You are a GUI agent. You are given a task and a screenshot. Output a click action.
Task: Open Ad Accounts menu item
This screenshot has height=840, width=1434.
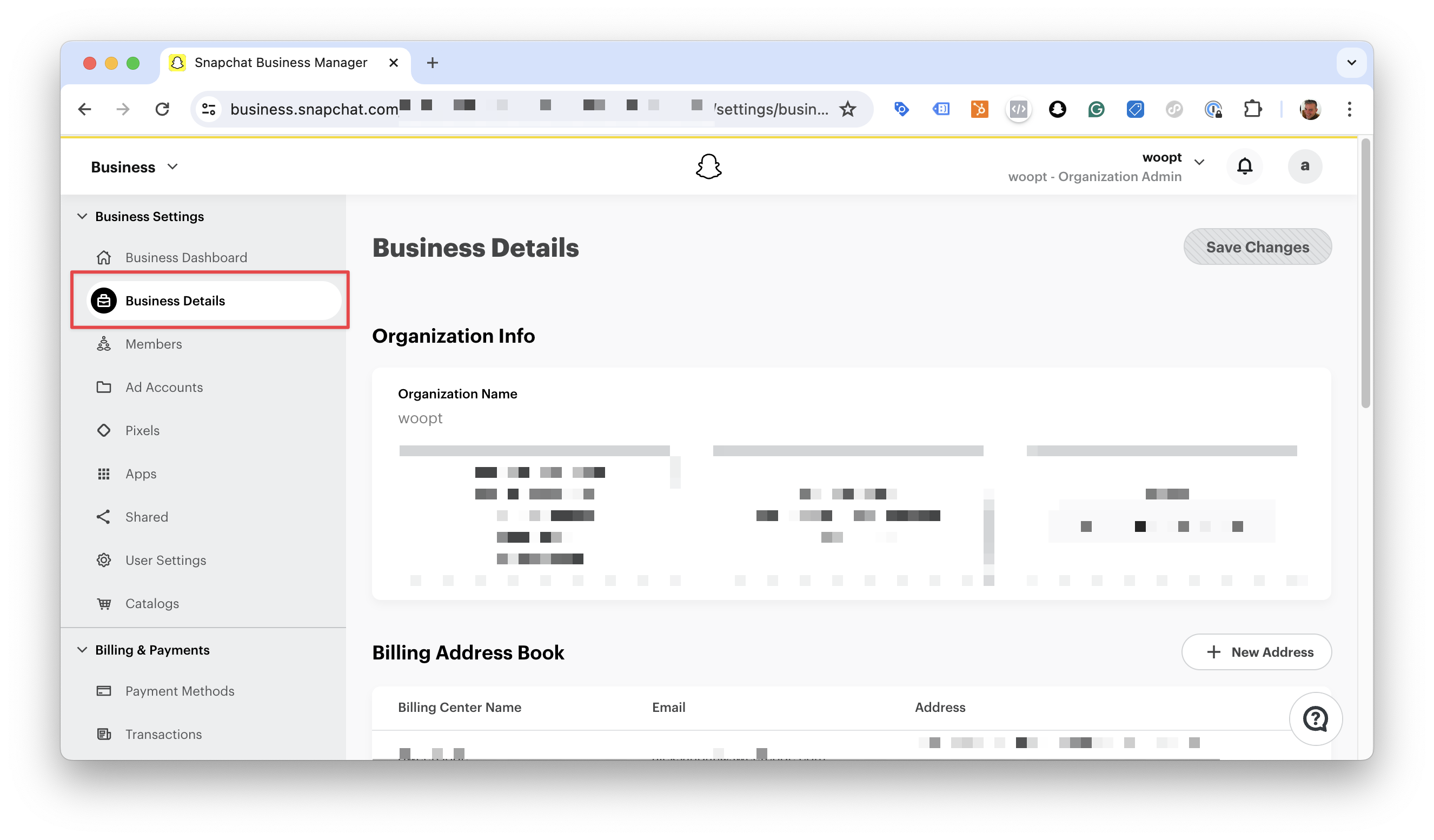(x=164, y=388)
